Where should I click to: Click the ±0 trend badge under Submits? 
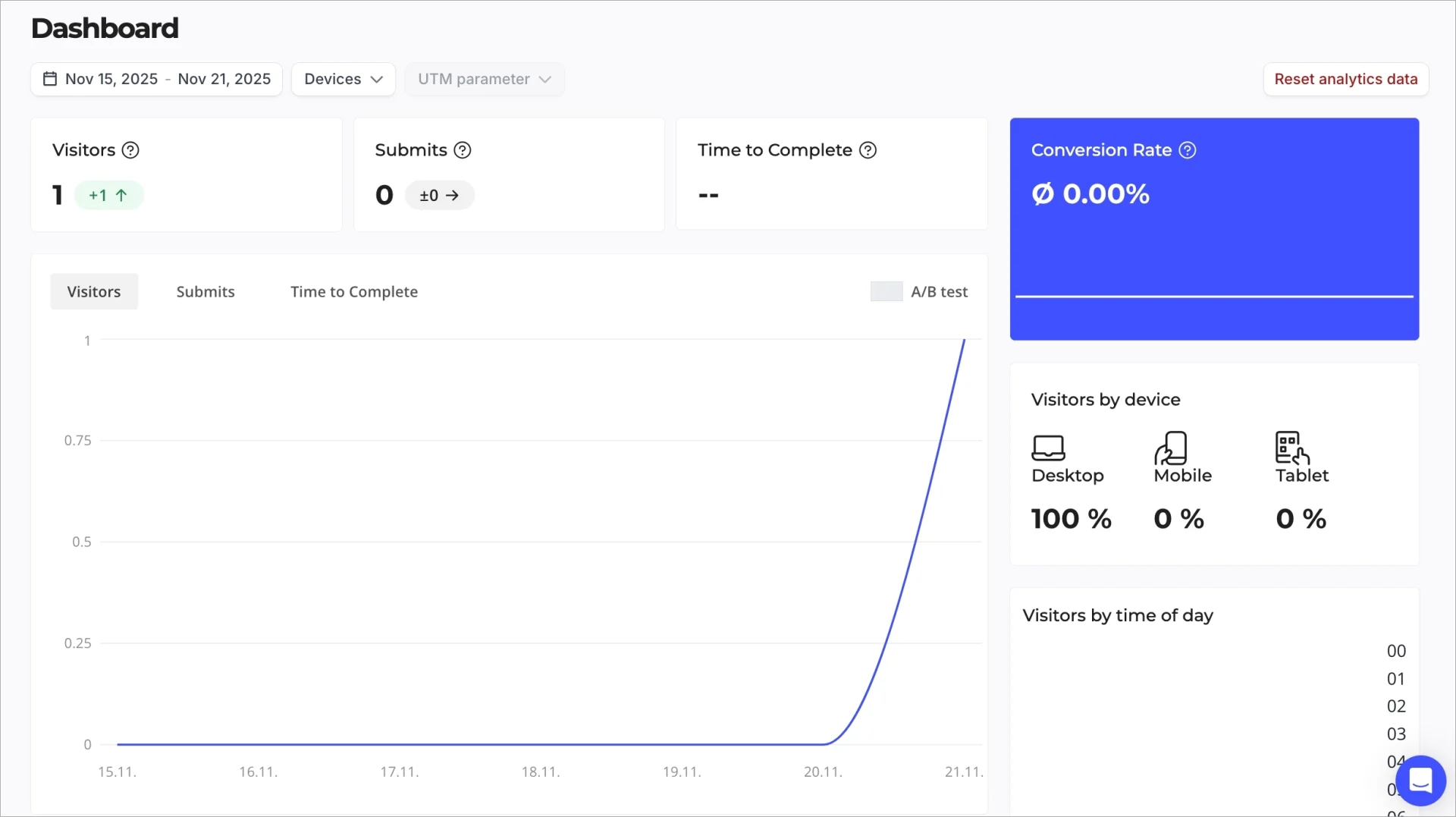tap(439, 195)
